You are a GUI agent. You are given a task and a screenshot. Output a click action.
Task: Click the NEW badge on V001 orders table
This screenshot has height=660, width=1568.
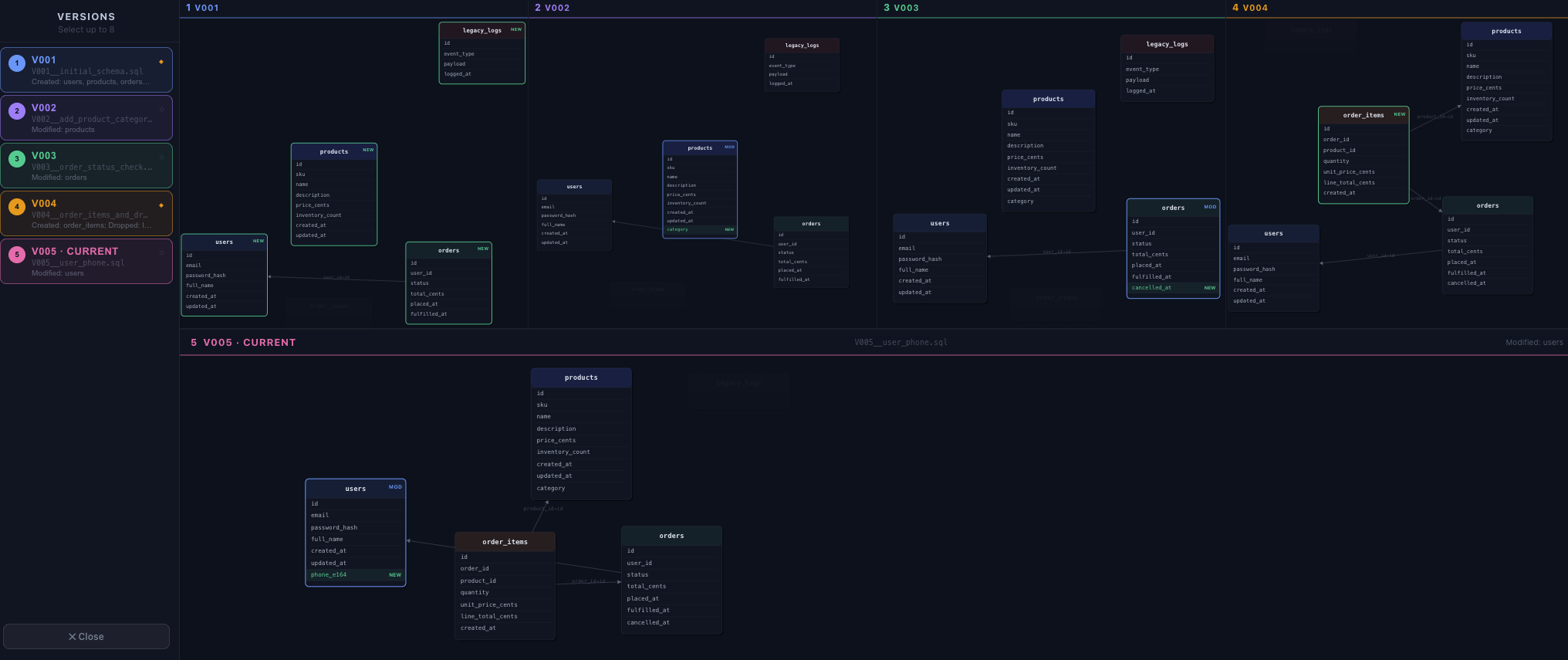[483, 249]
